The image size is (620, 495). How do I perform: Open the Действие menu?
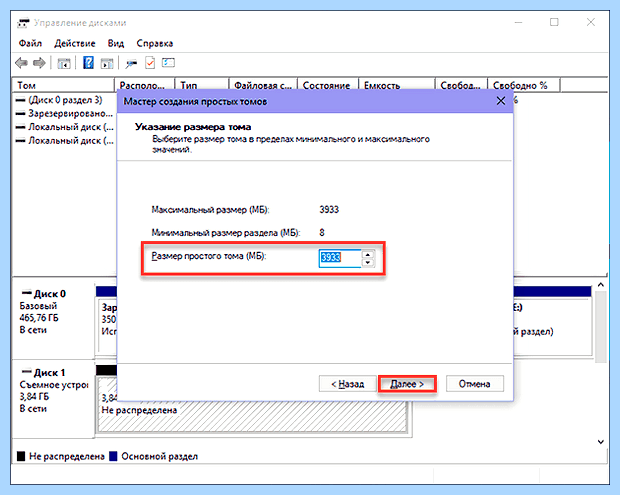pyautogui.click(x=75, y=43)
